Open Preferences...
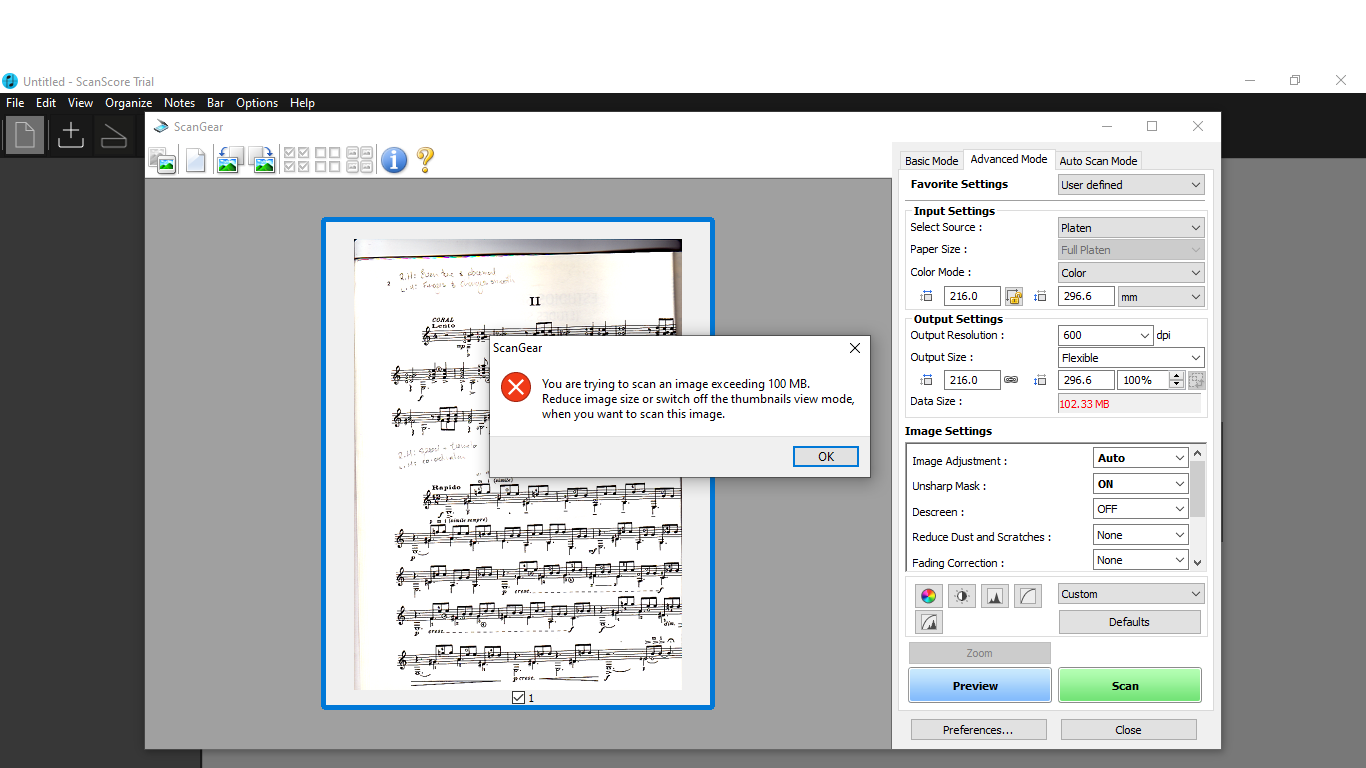Viewport: 1366px width, 768px height. pyautogui.click(x=979, y=730)
